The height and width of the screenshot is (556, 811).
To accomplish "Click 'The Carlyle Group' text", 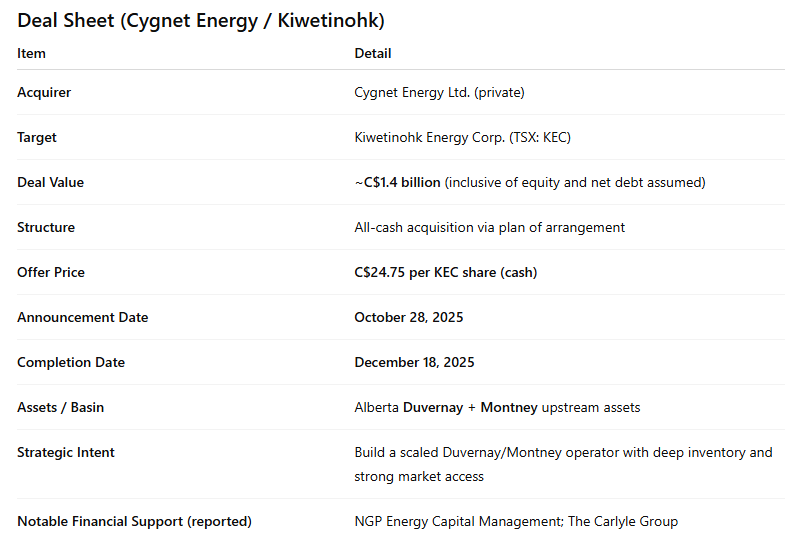I will click(623, 521).
